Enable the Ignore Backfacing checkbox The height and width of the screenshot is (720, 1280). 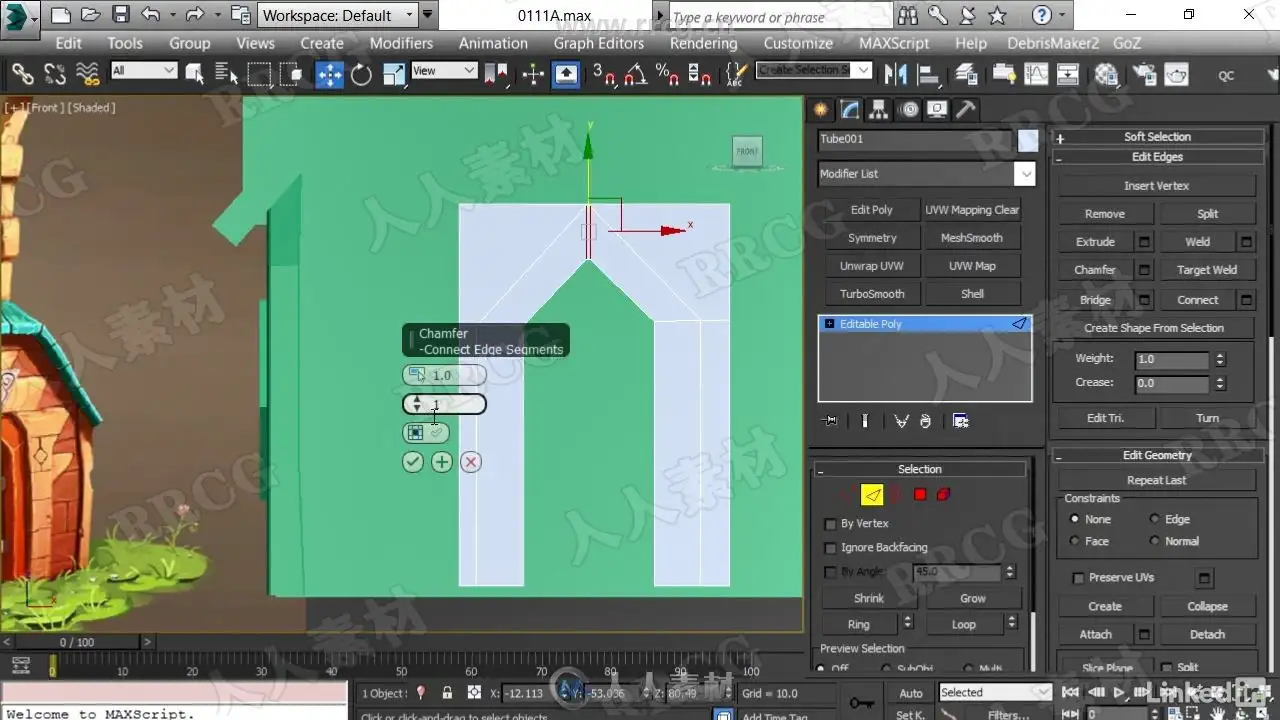click(830, 548)
